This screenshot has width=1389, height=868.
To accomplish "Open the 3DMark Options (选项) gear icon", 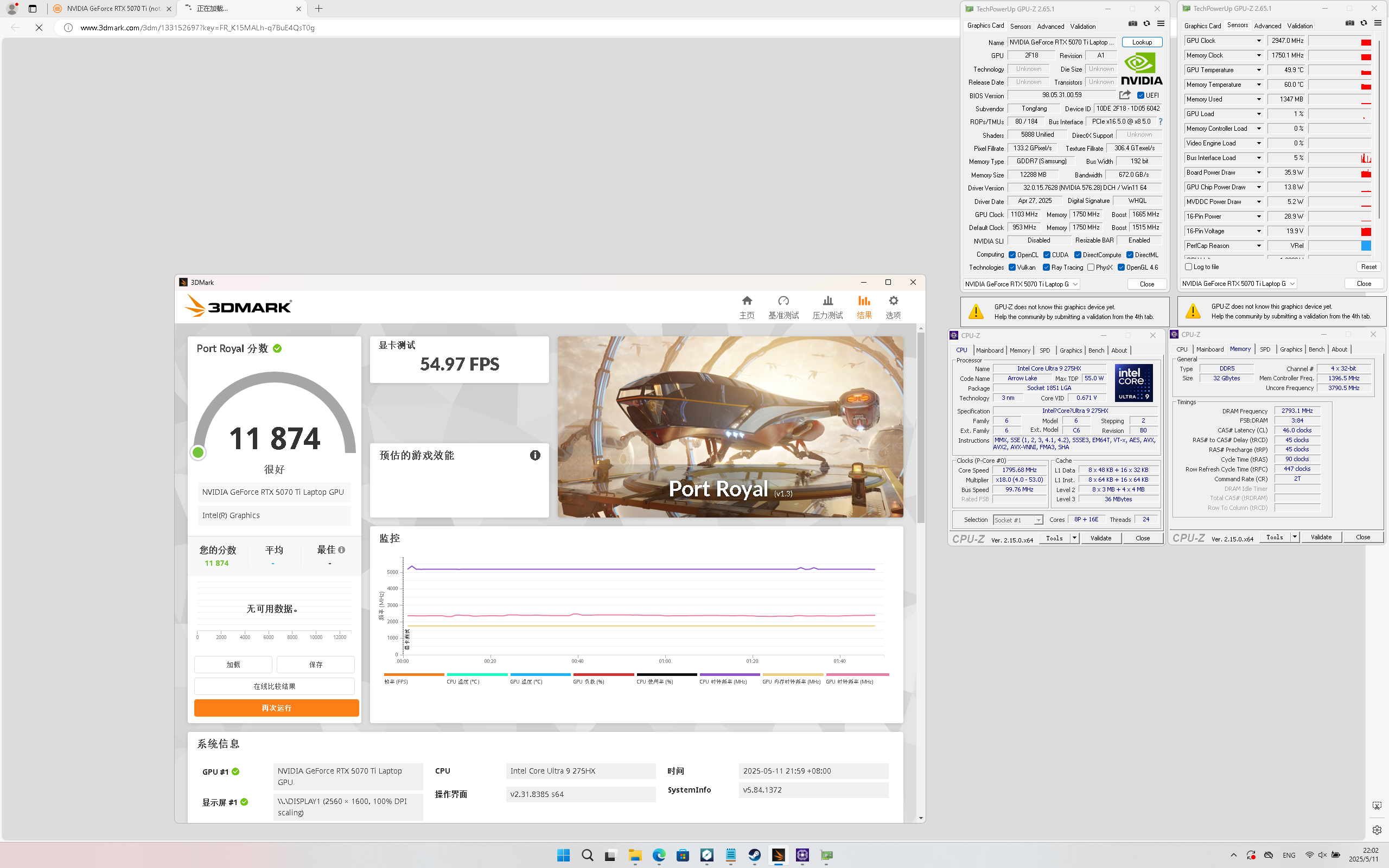I will tap(893, 301).
